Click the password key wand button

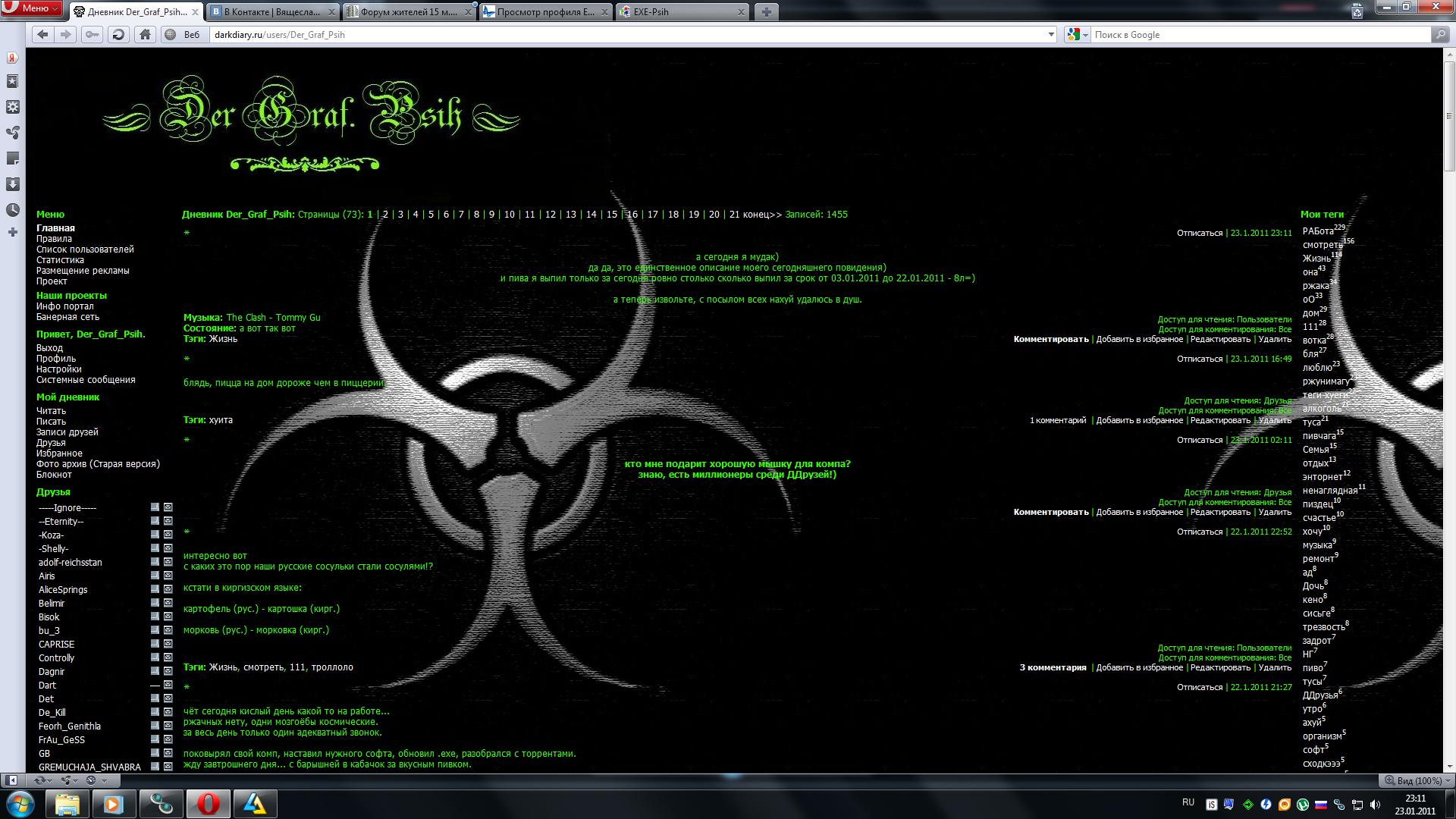point(92,34)
